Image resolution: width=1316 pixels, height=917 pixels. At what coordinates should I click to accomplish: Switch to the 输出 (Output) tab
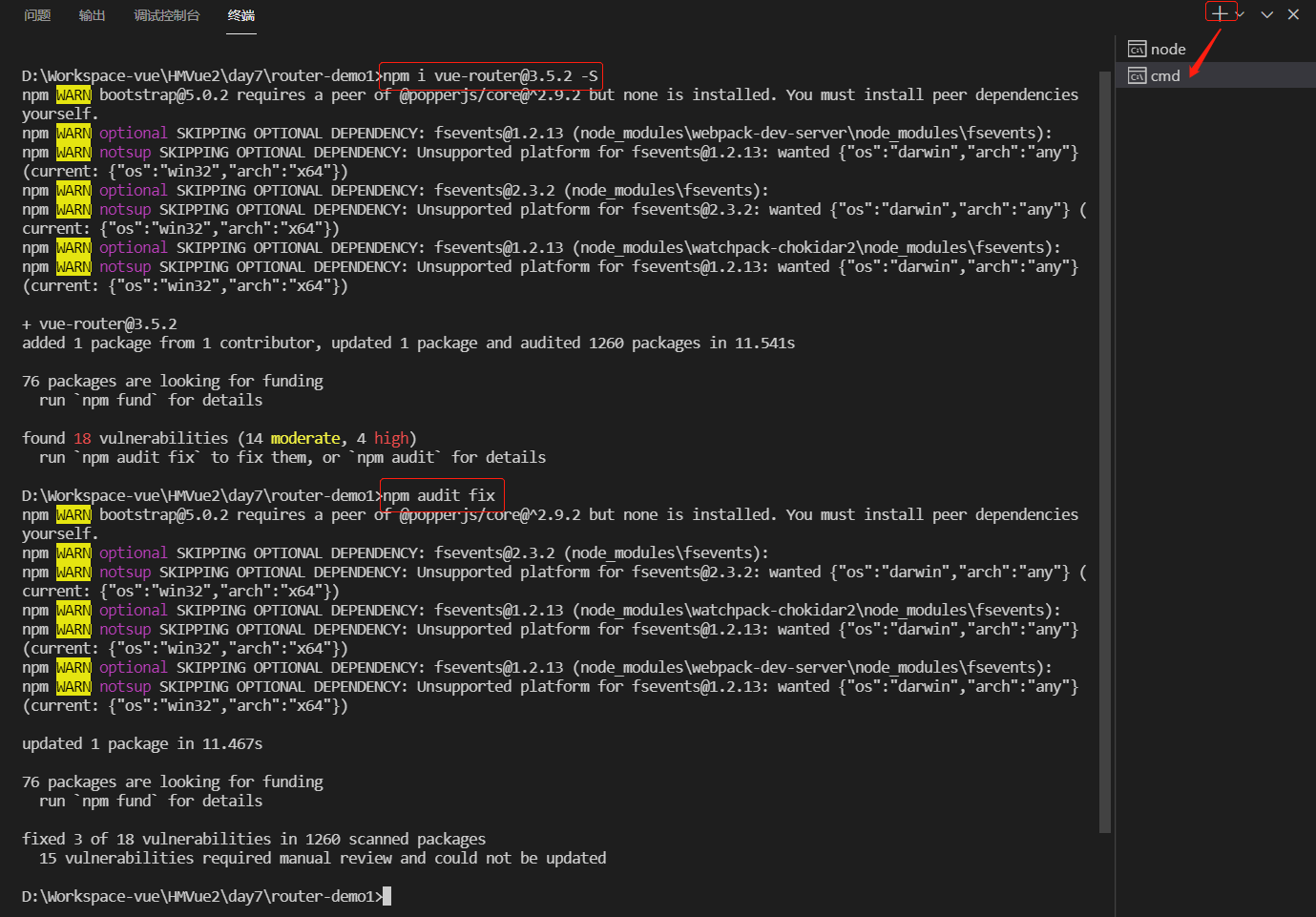click(x=92, y=15)
